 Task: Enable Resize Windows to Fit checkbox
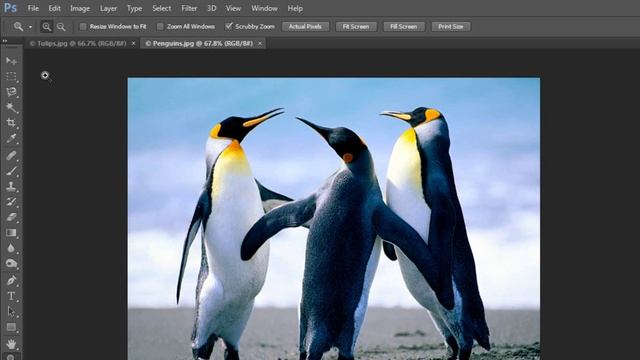(x=83, y=27)
